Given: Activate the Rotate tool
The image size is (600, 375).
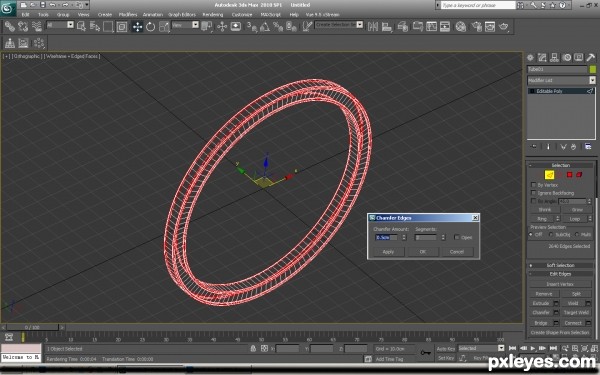Looking at the screenshot, I should click(150, 26).
